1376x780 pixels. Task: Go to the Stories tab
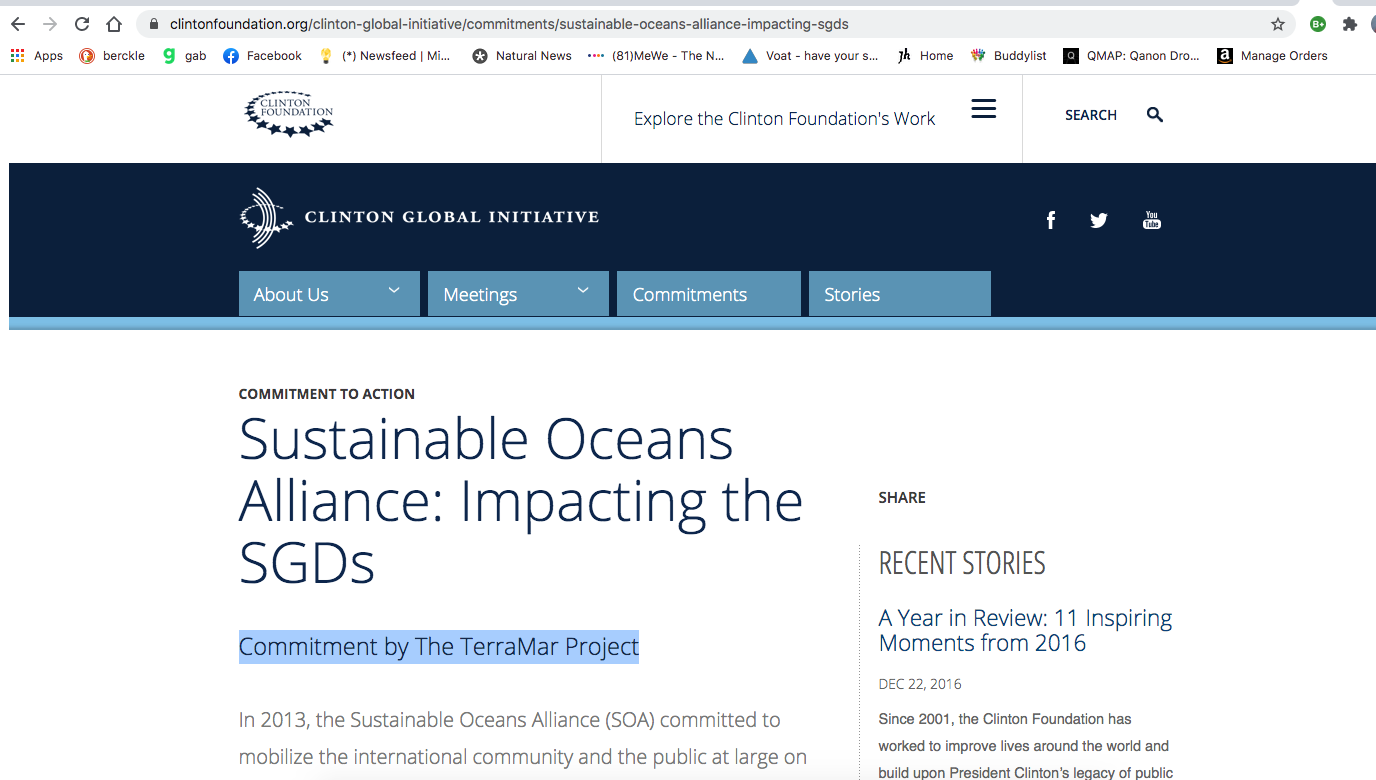pyautogui.click(x=900, y=294)
